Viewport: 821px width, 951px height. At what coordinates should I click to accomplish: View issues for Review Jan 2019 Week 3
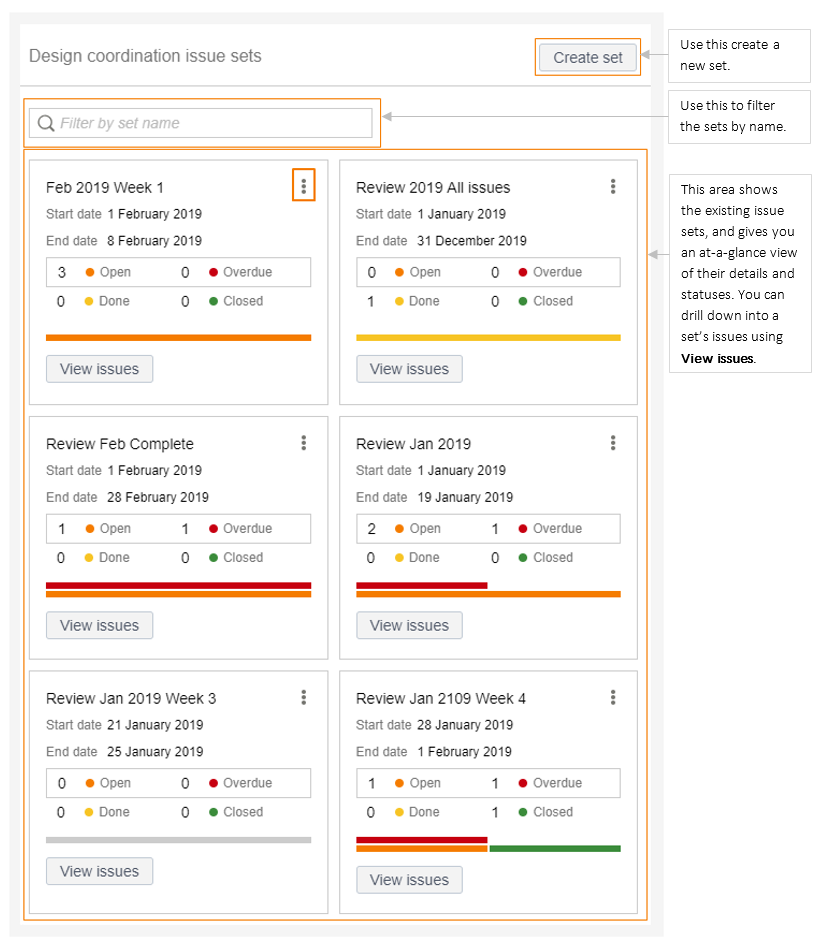(x=99, y=871)
